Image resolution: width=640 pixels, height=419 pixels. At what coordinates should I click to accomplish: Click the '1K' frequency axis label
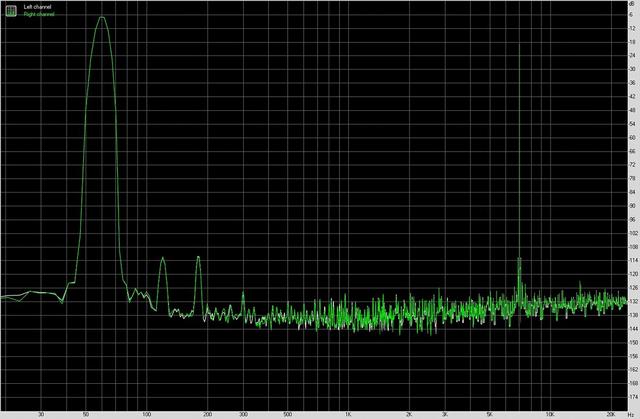tap(348, 415)
